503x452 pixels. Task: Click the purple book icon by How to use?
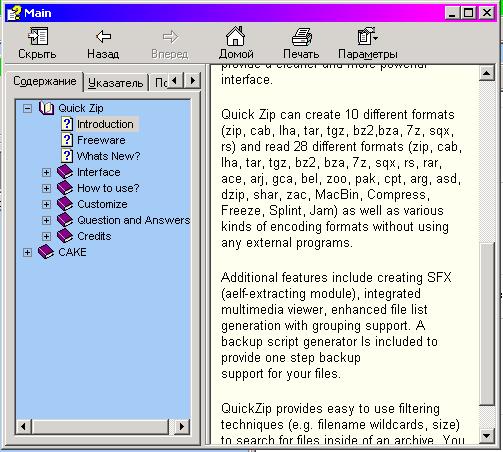point(65,188)
